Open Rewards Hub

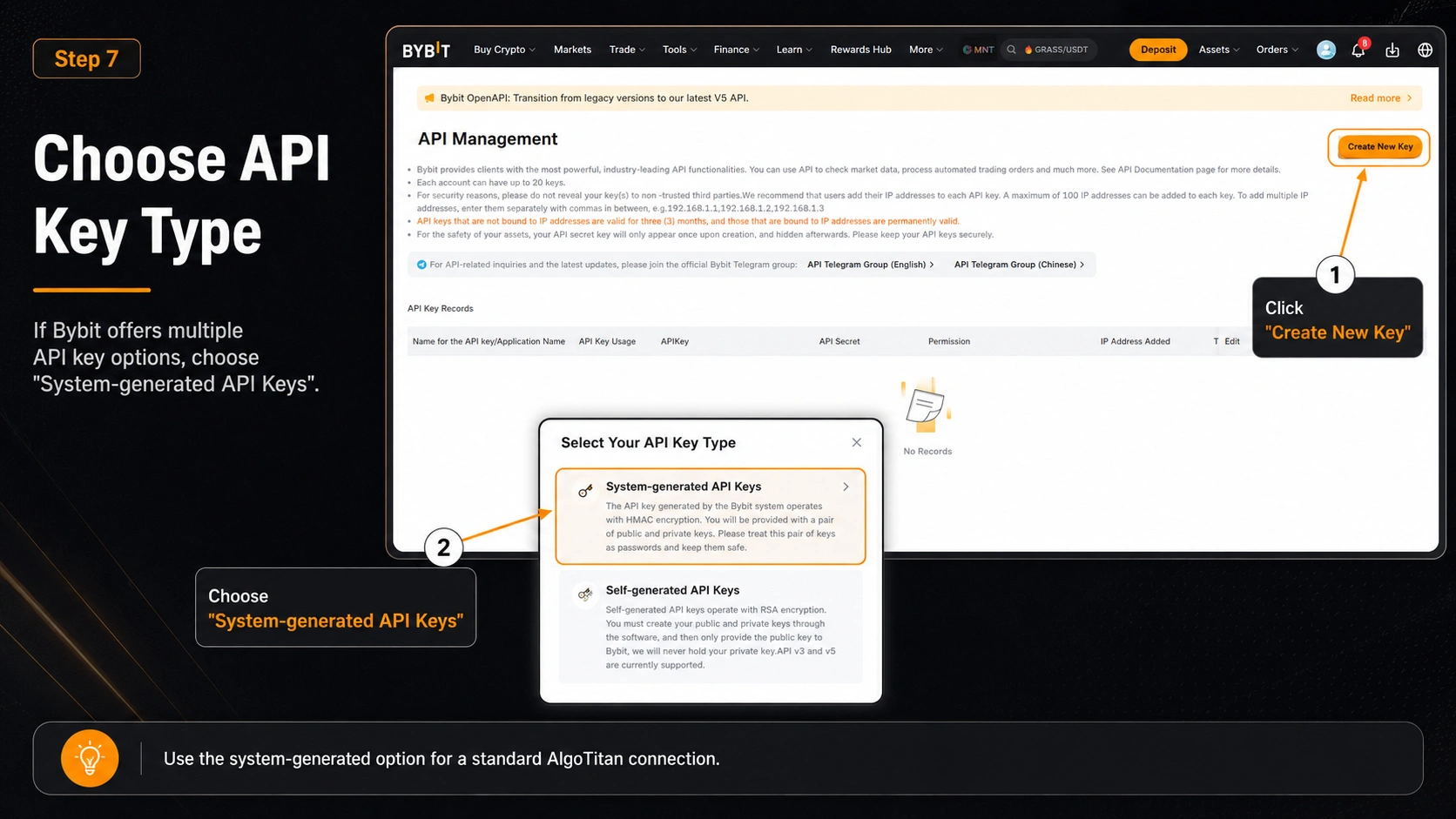click(x=860, y=50)
